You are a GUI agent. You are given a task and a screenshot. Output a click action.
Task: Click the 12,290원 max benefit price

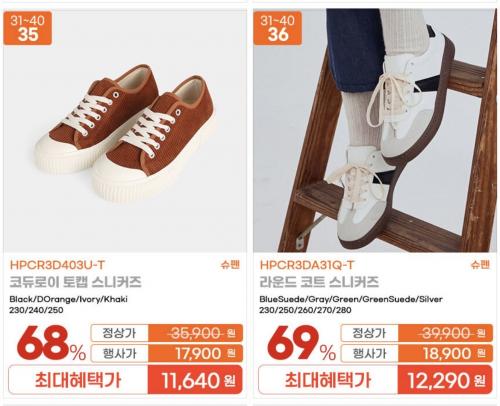(445, 380)
